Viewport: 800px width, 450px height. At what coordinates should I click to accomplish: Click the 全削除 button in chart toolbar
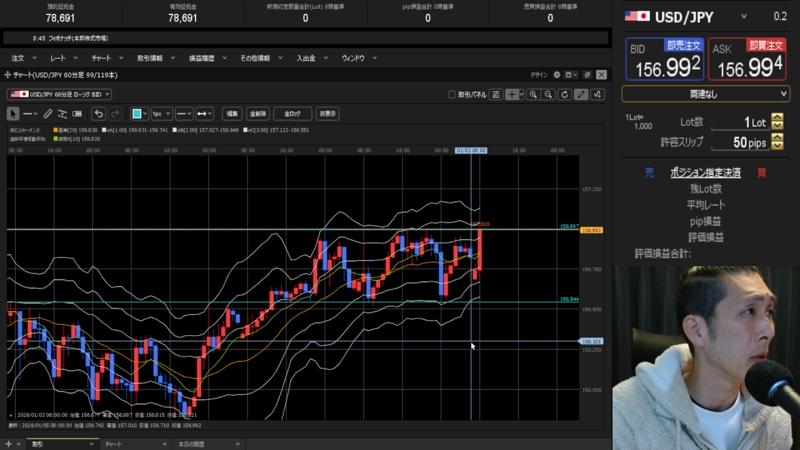[x=257, y=113]
